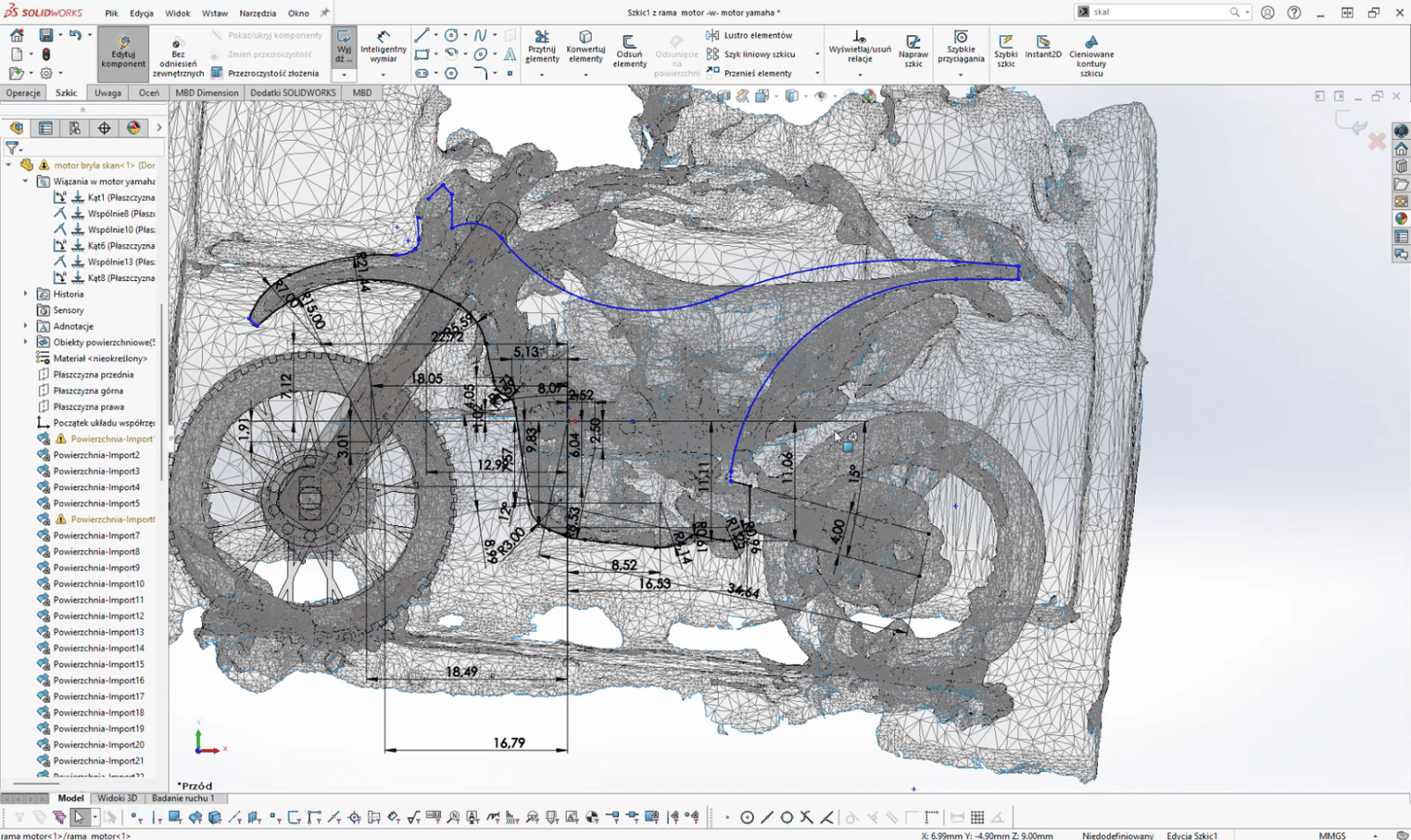Open the Save dropdown arrow
Image resolution: width=1411 pixels, height=840 pixels.
click(x=60, y=35)
